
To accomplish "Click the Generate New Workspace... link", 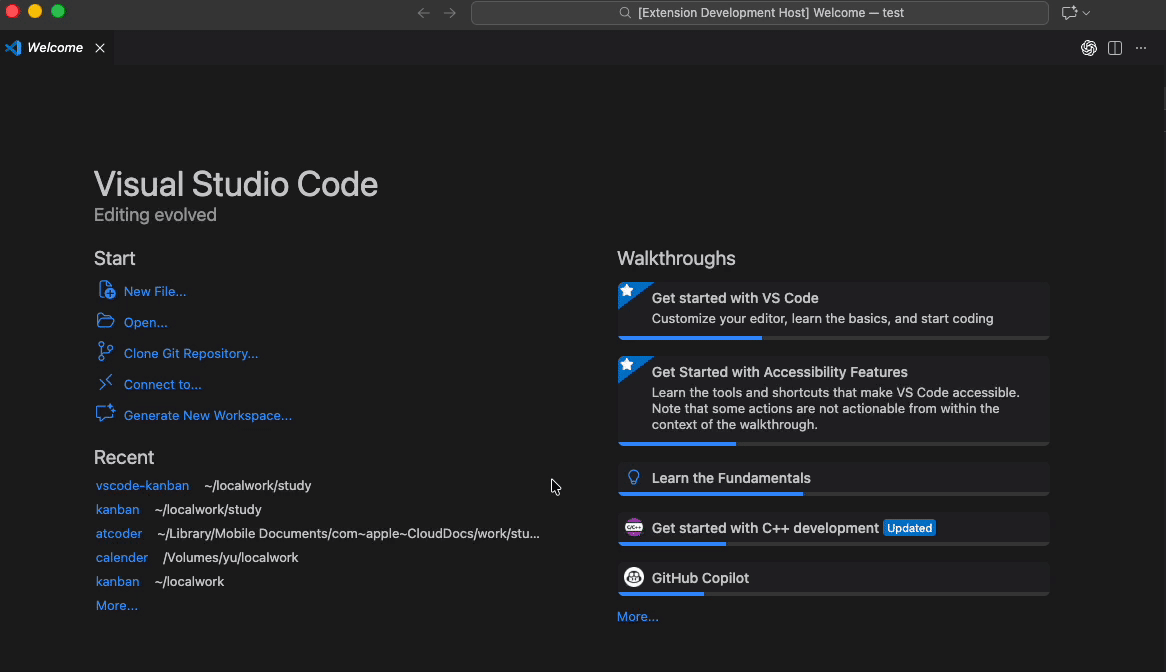I will coord(207,416).
